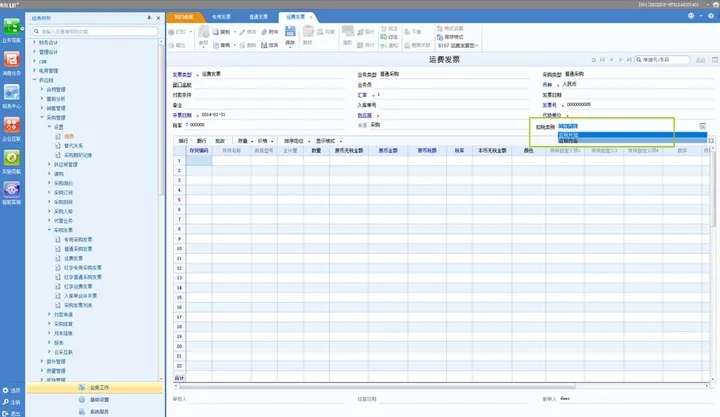Click the 附件 (attachment) toolbar icon
This screenshot has width=720, height=417.
269,32
